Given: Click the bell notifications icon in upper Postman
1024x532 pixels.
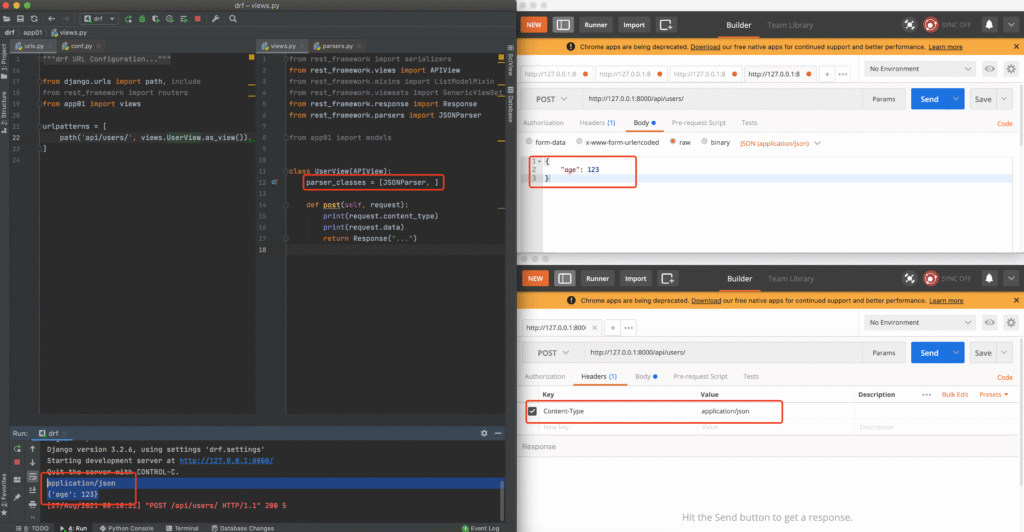Looking at the screenshot, I should (988, 25).
